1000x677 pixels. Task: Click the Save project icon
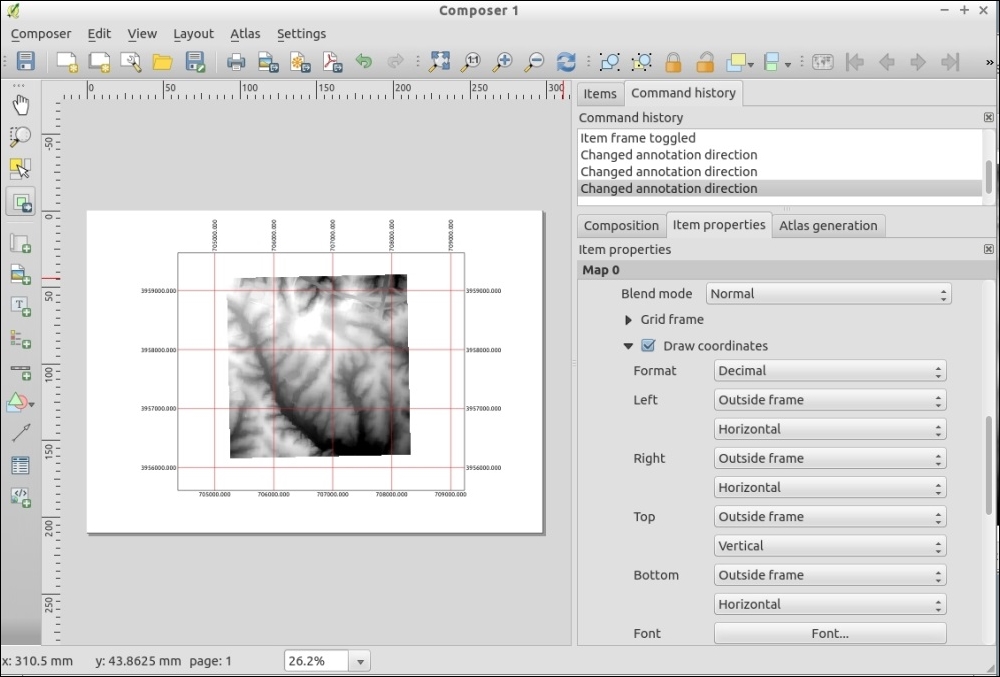[x=26, y=62]
